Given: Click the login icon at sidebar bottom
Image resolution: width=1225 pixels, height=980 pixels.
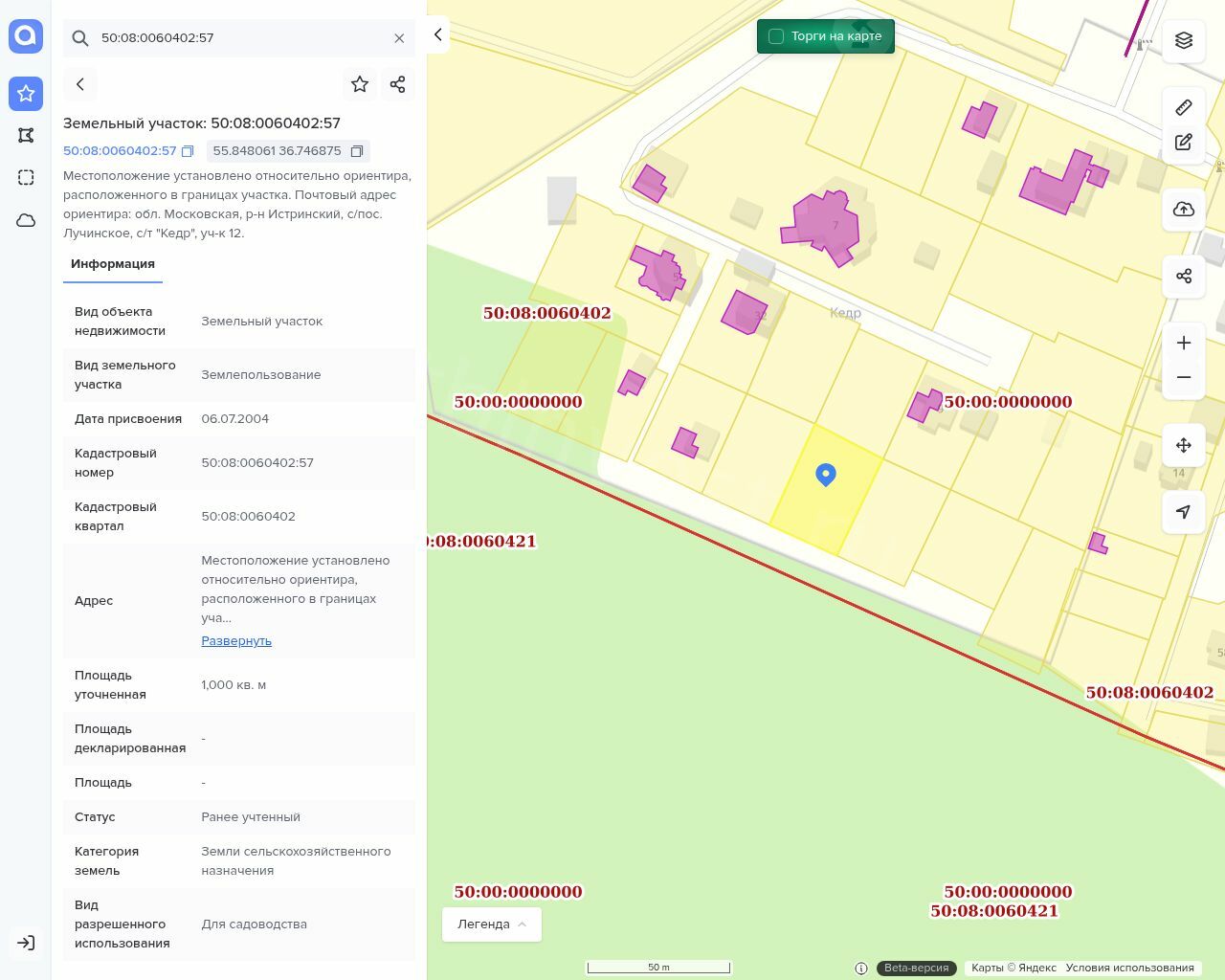Looking at the screenshot, I should (26, 943).
